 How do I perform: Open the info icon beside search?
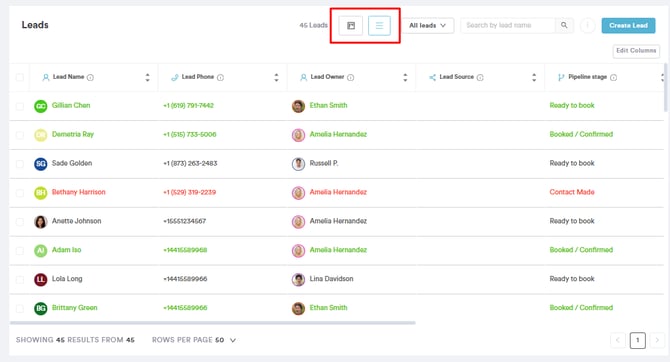click(588, 26)
